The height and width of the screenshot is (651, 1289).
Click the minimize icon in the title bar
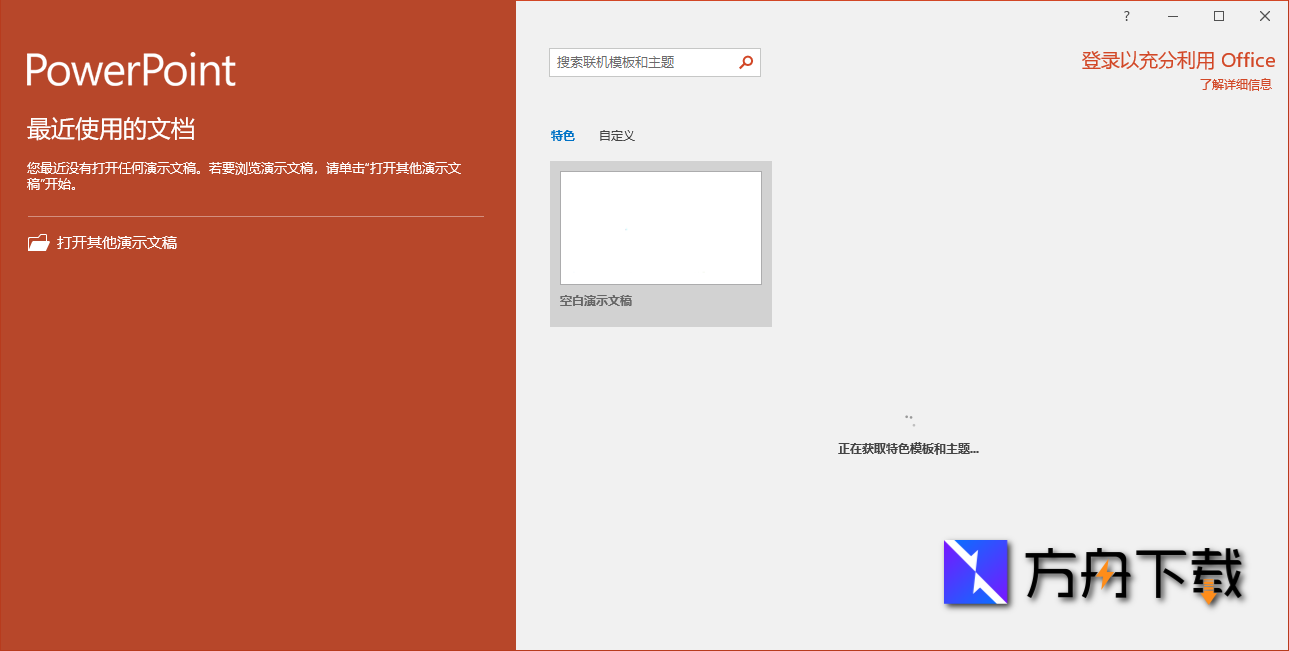click(x=1172, y=16)
